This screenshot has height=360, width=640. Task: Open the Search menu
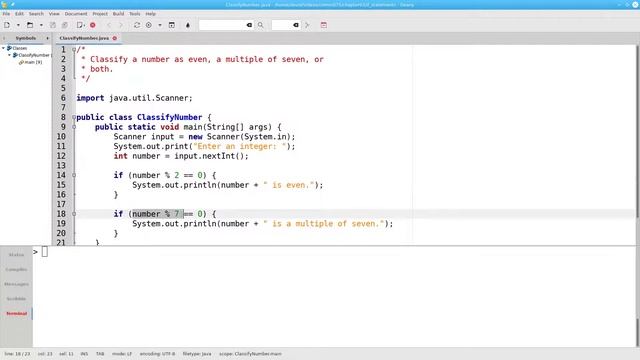tap(36, 14)
